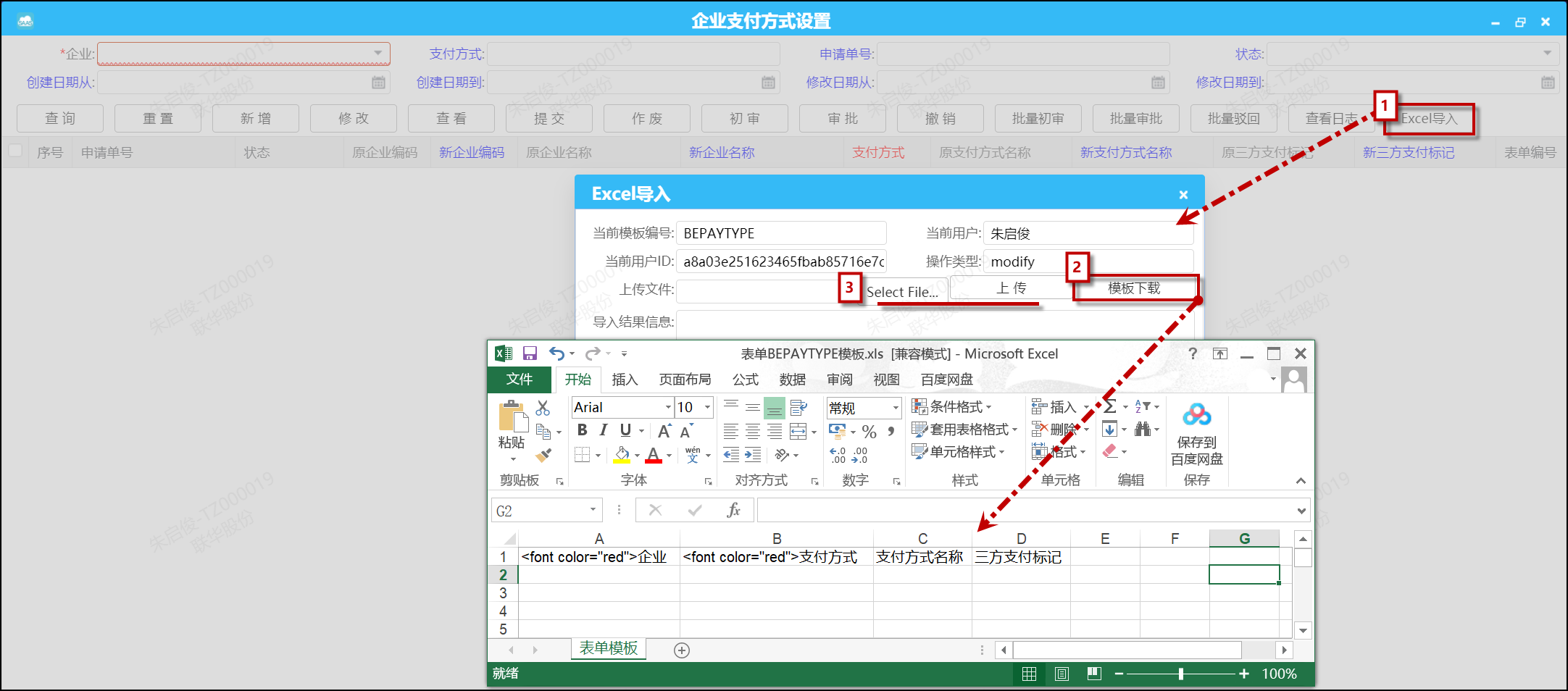Open the G2 name box dropdown
This screenshot has width=1568, height=691.
[593, 511]
